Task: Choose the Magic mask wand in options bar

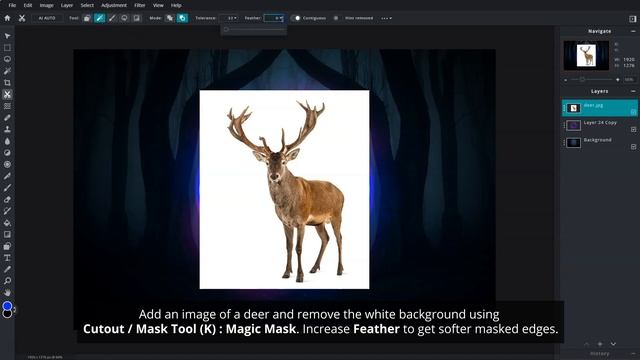Action: (x=100, y=18)
